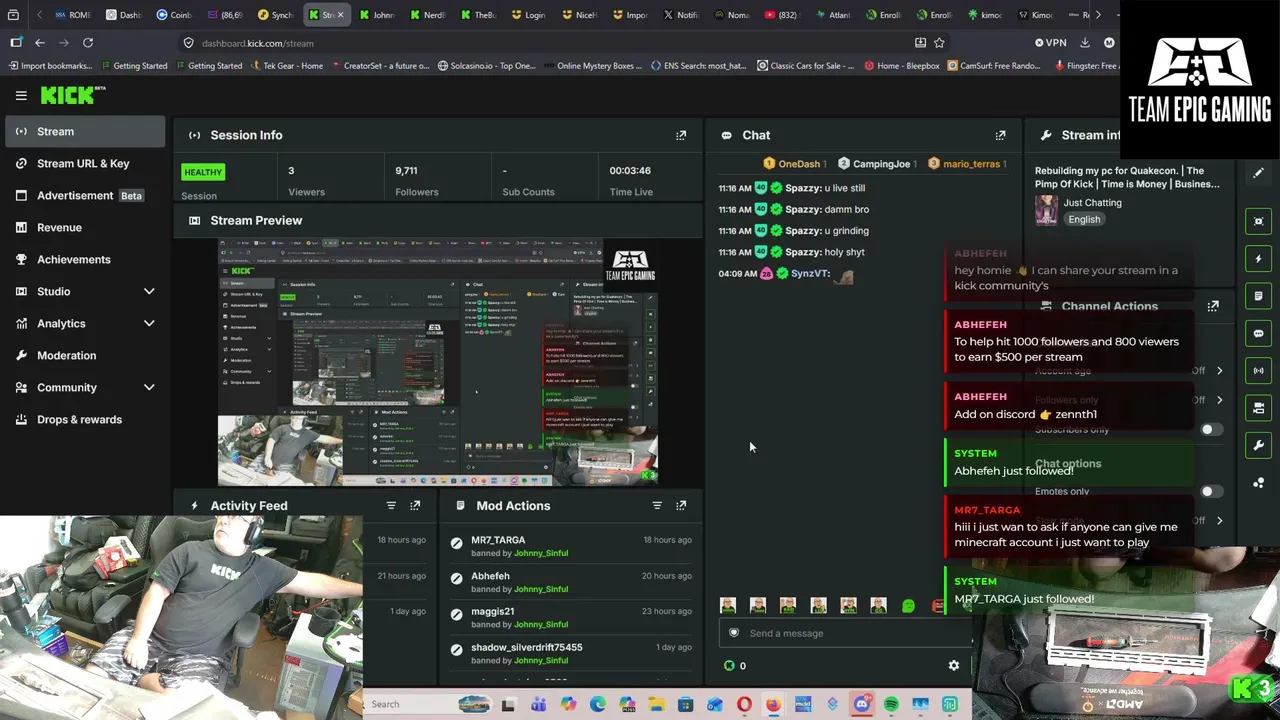Expand the Studio menu
The width and height of the screenshot is (1280, 720).
click(149, 291)
